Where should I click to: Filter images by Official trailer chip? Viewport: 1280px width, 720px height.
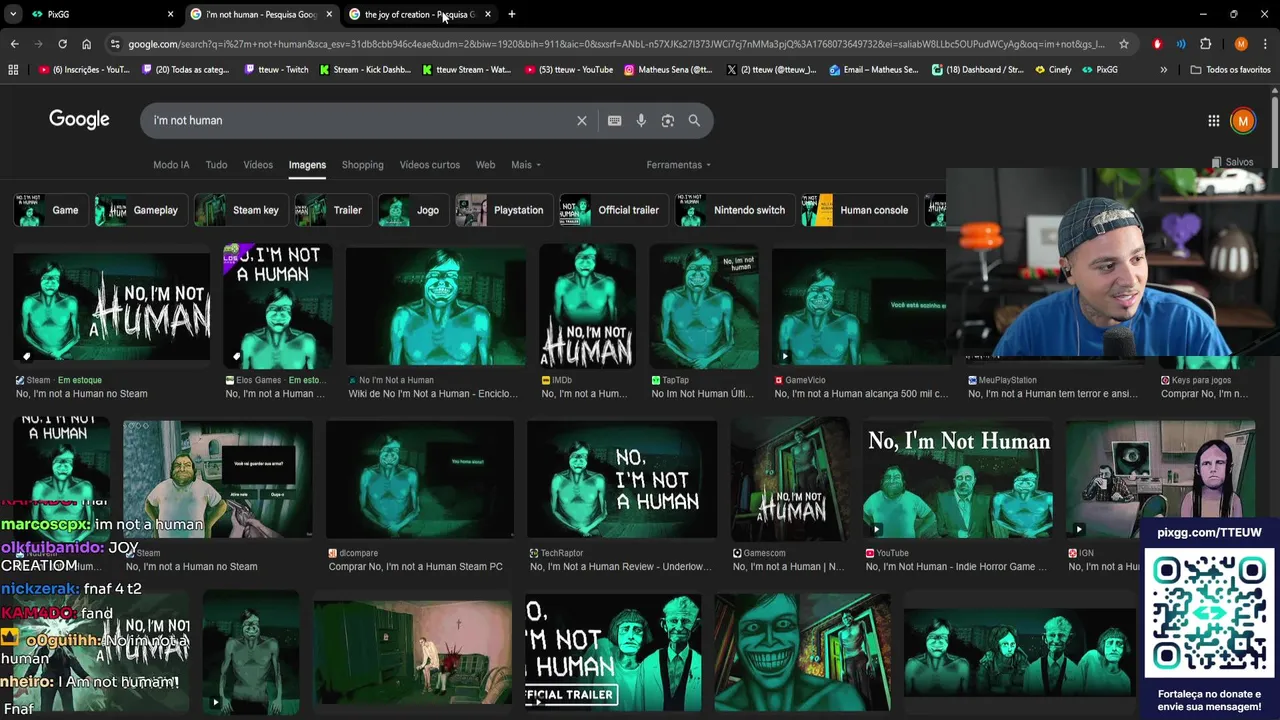coord(613,210)
